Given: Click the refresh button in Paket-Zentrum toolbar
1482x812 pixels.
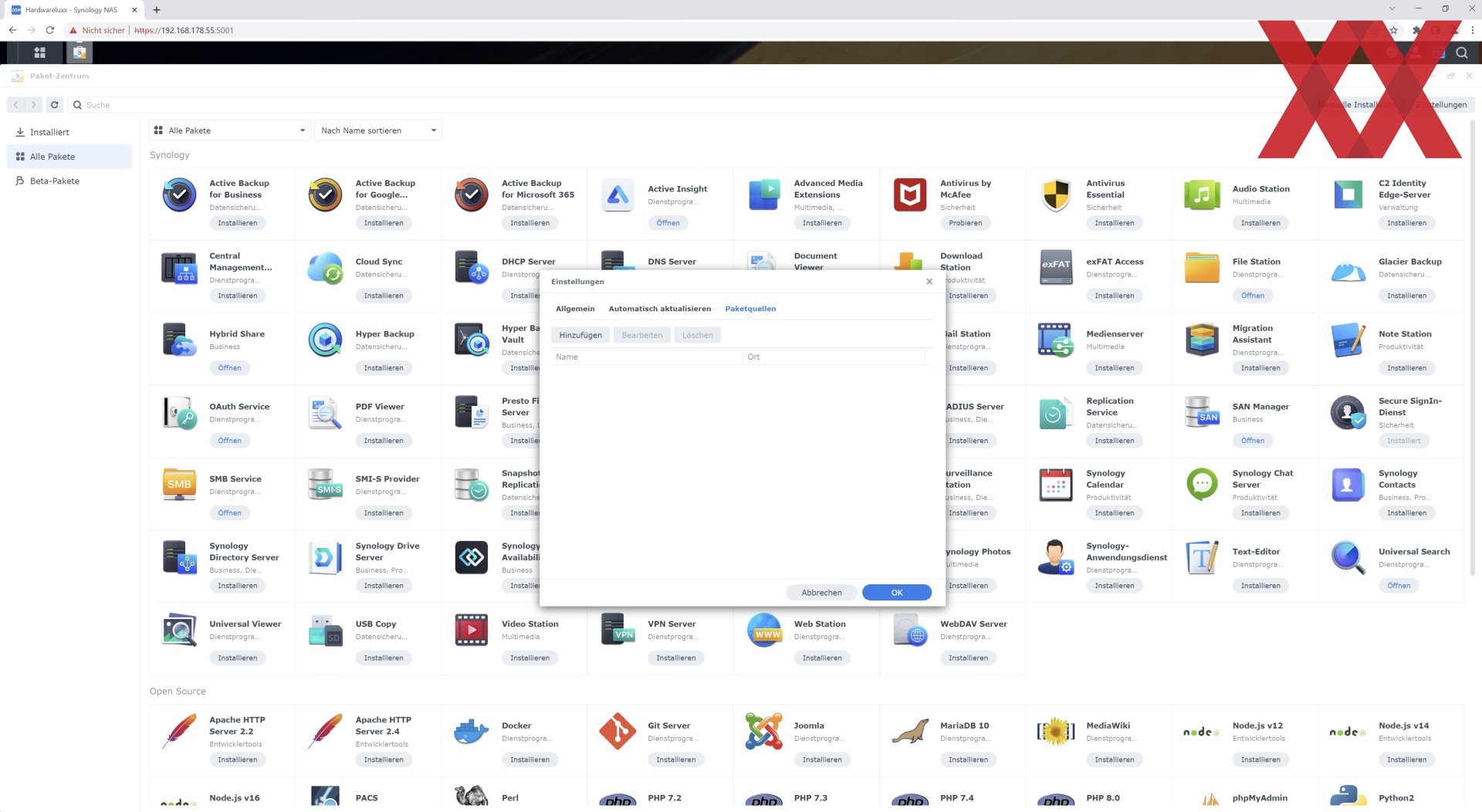Looking at the screenshot, I should click(54, 105).
